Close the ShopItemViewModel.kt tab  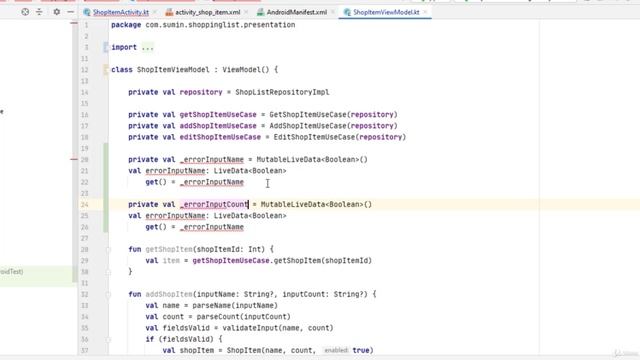tap(425, 12)
